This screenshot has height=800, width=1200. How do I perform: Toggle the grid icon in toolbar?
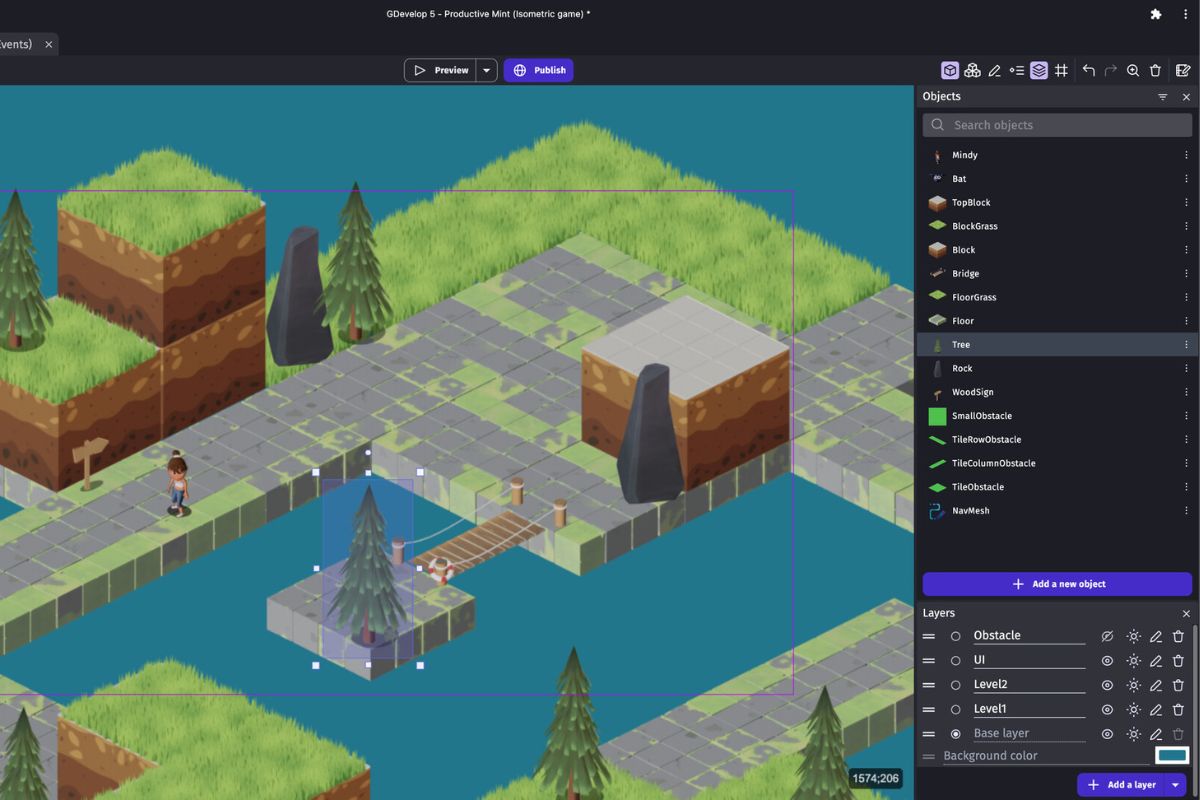point(1062,70)
